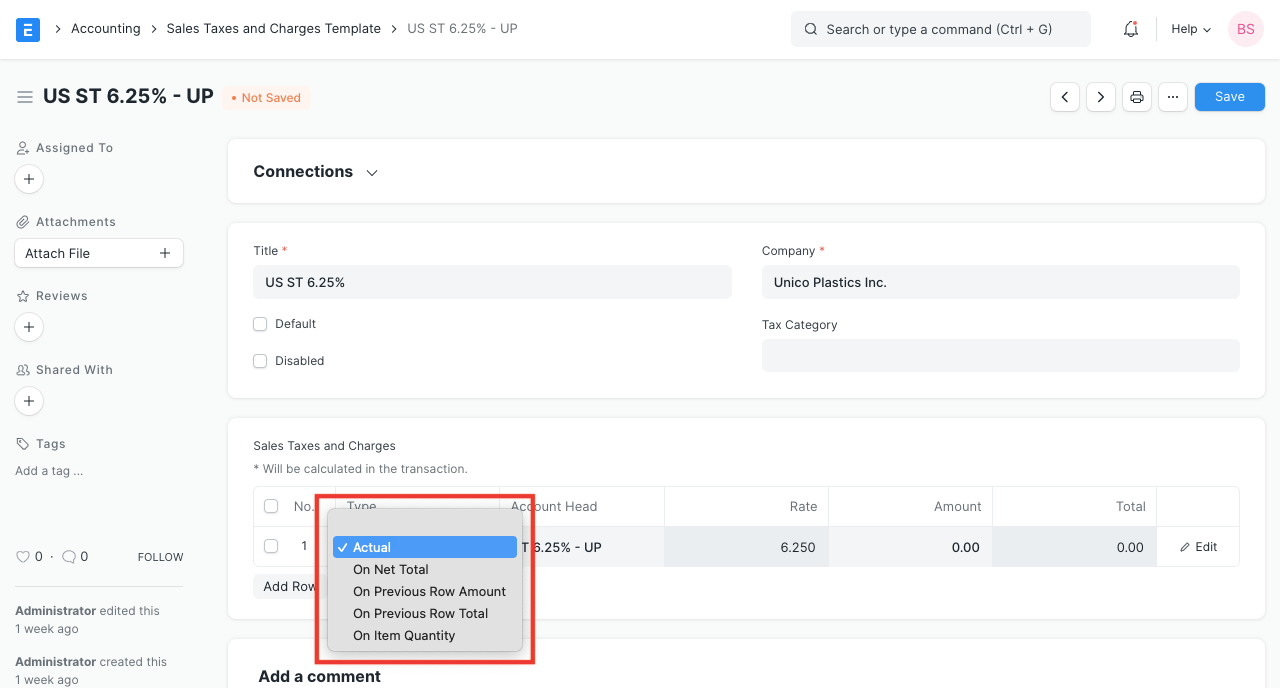
Task: Save the tax template
Action: coord(1229,96)
